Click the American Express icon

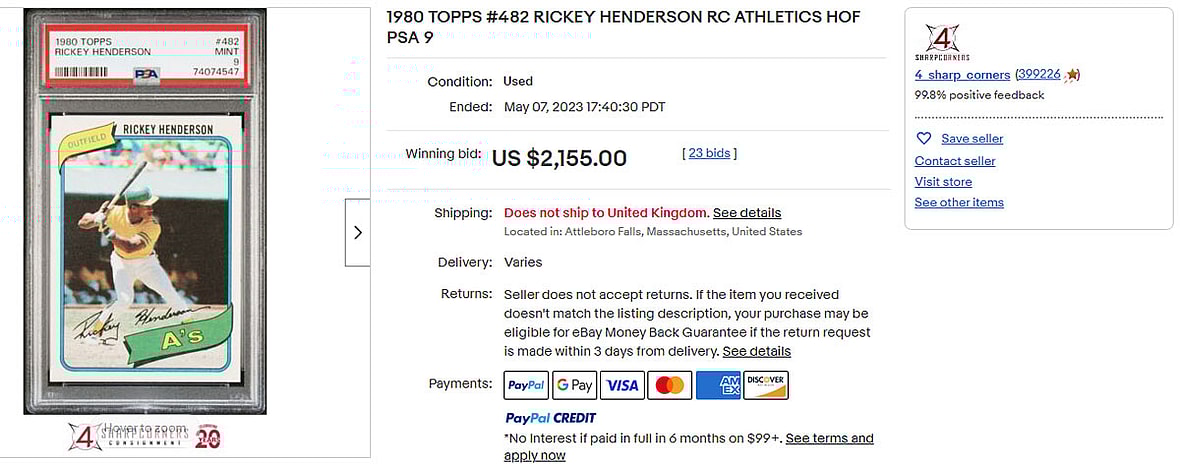[x=718, y=385]
